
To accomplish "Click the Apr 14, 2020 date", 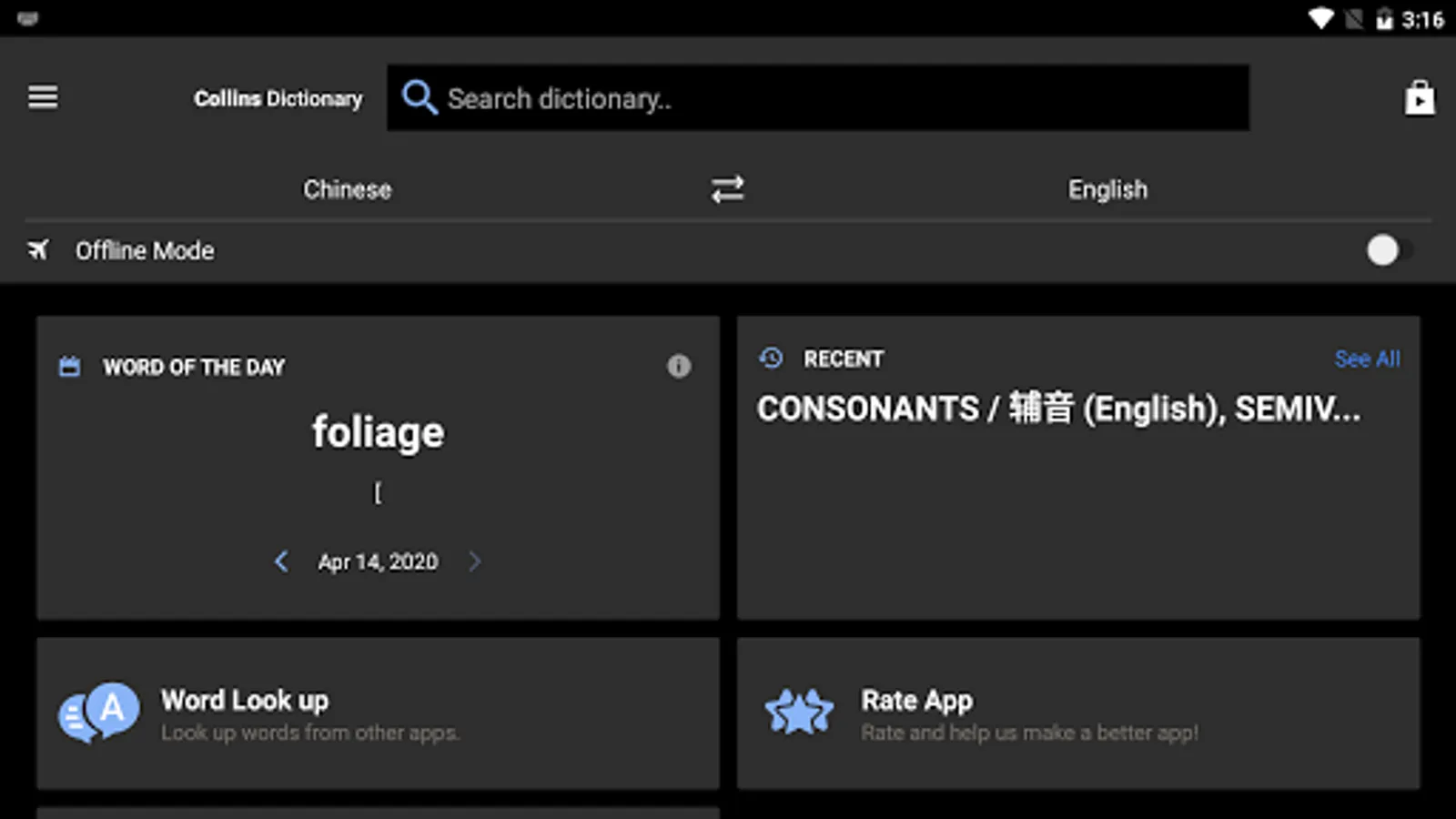I will tap(378, 561).
